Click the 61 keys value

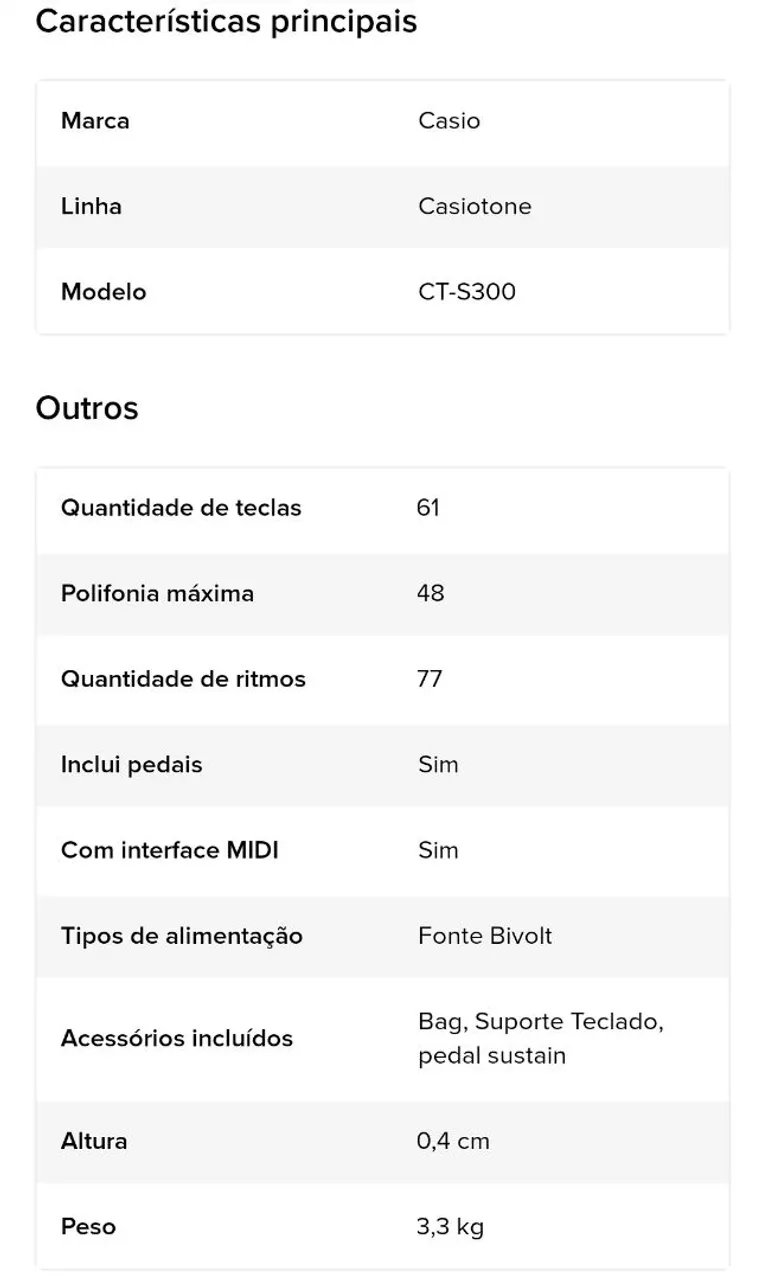point(428,508)
